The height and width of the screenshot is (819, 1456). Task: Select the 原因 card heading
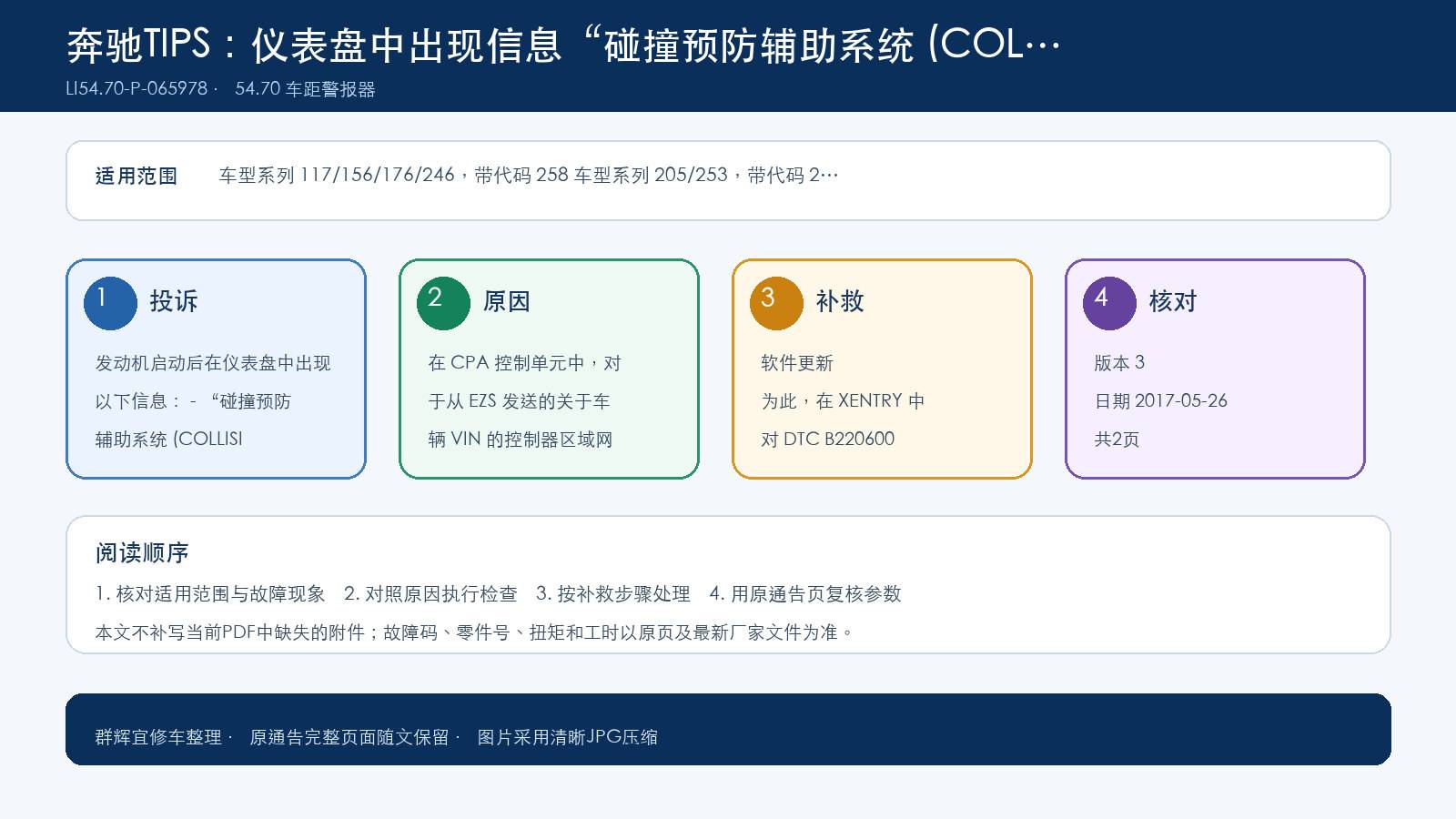(507, 301)
